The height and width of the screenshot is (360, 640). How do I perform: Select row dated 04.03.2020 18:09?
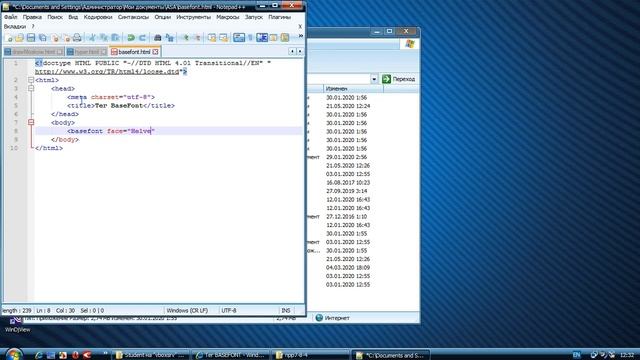348,268
